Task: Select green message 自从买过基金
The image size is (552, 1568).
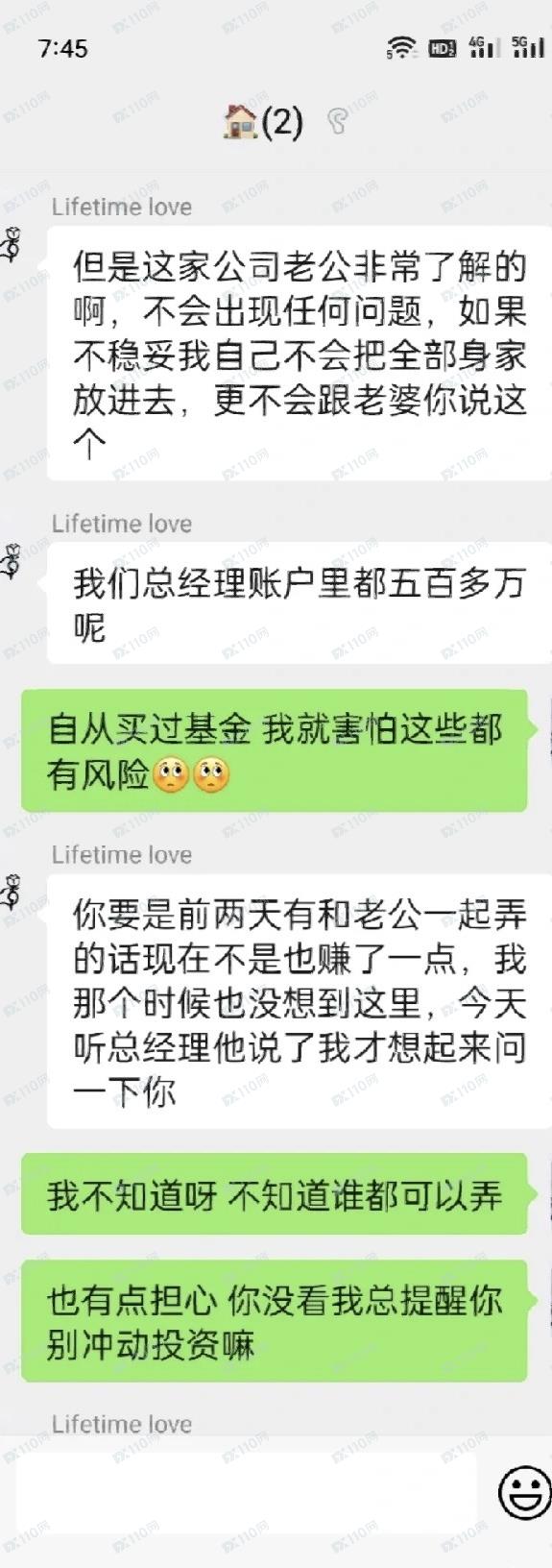Action: click(275, 751)
